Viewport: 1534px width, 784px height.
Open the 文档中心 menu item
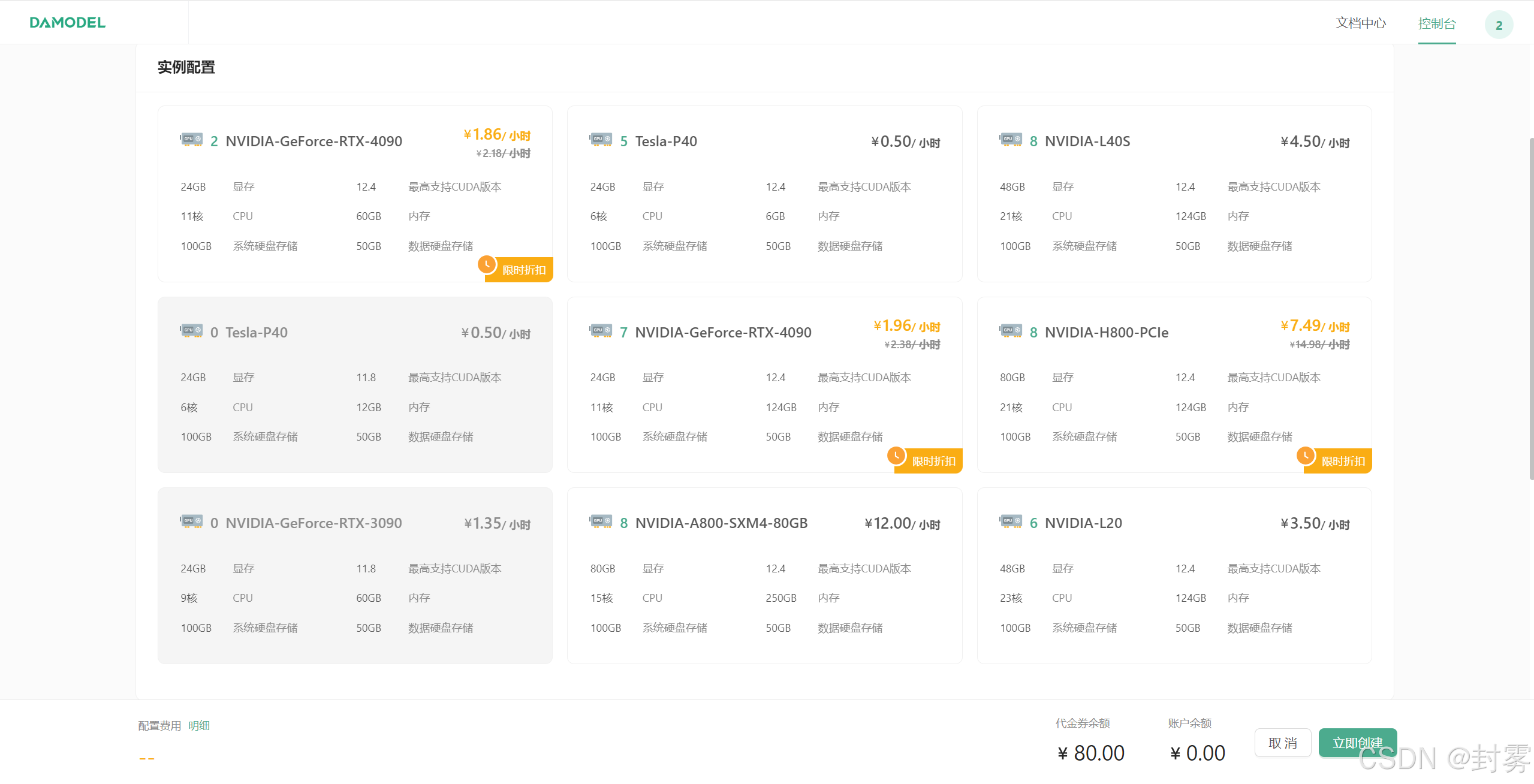coord(1360,23)
